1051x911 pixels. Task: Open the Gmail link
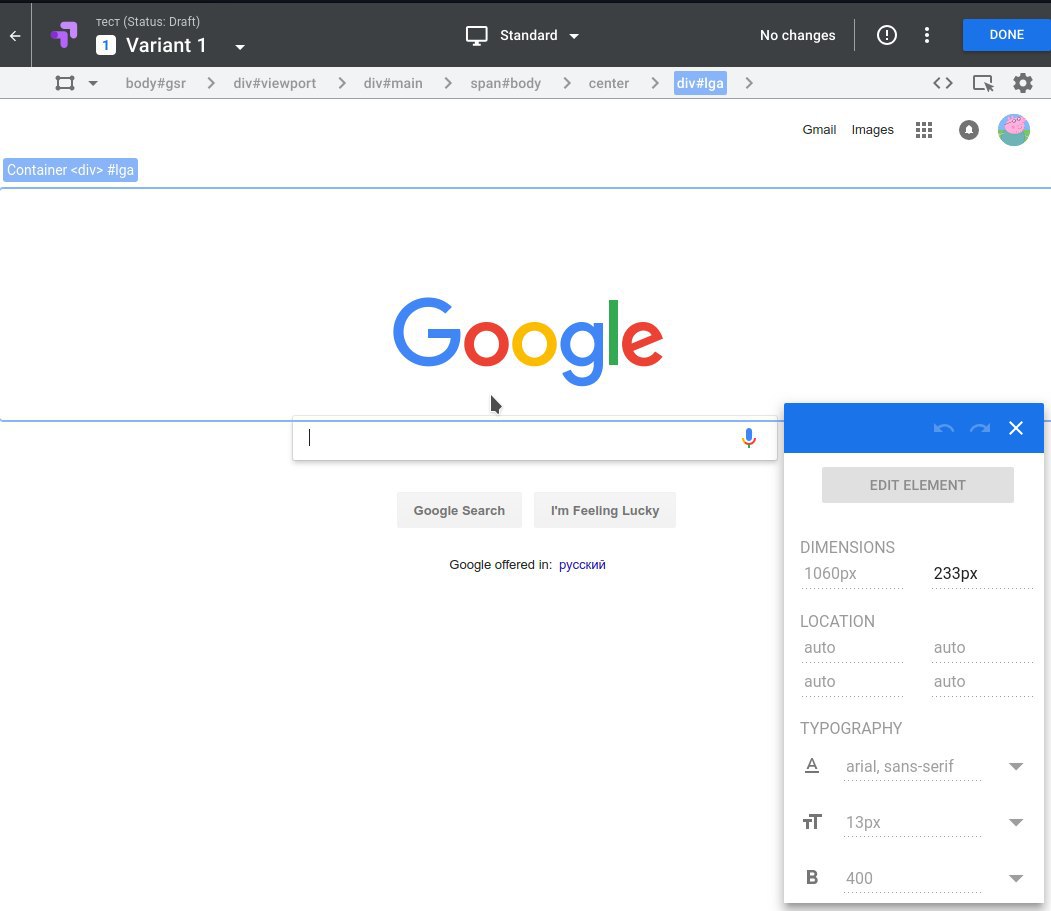pyautogui.click(x=819, y=129)
